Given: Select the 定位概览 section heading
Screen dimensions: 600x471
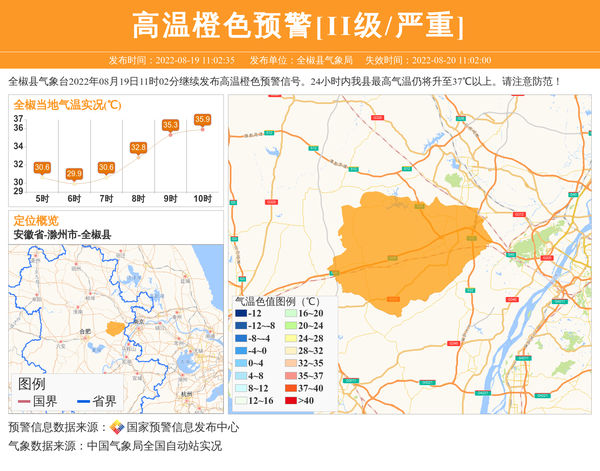Looking at the screenshot, I should [36, 220].
